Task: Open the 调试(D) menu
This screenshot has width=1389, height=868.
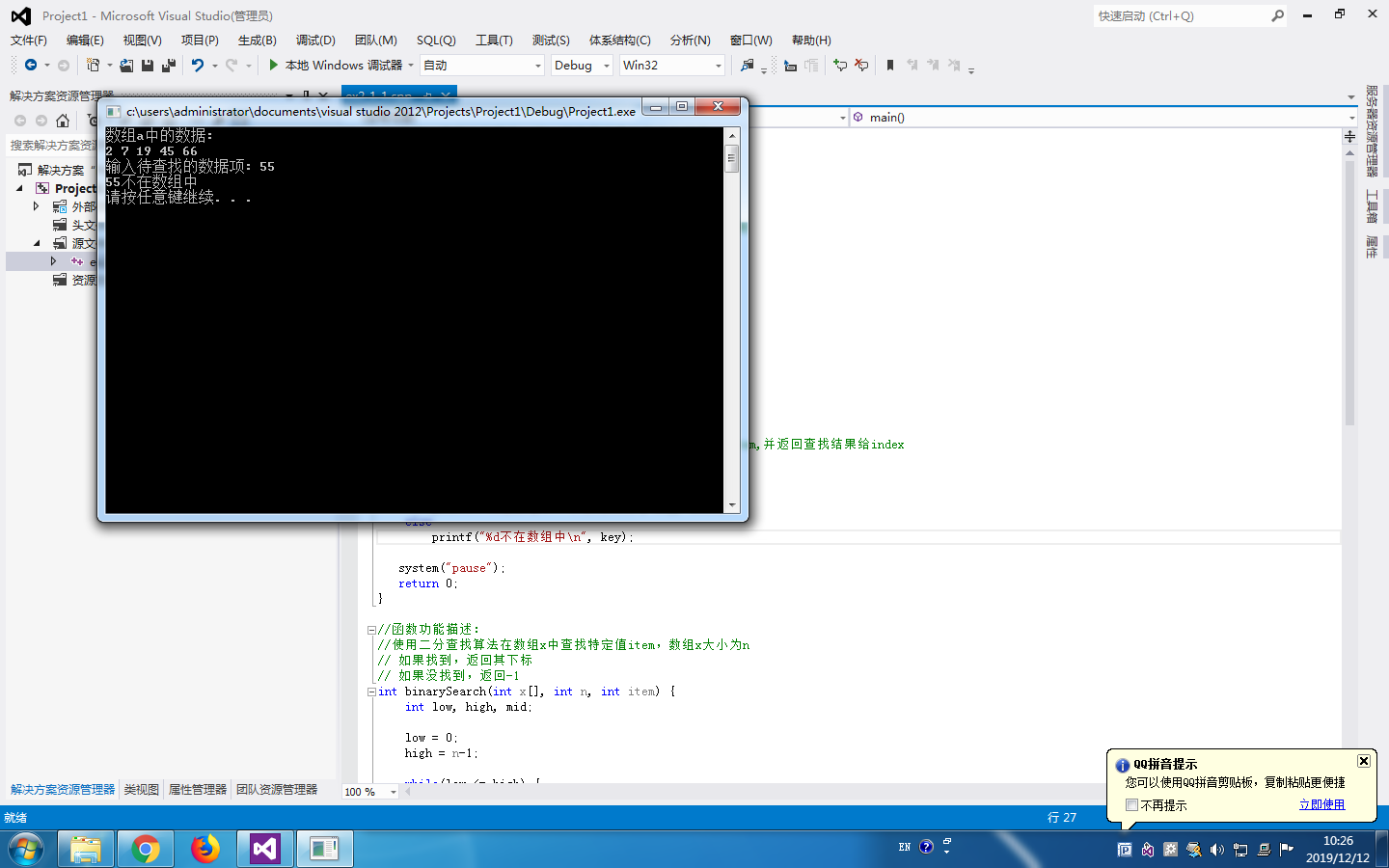Action: [x=315, y=41]
